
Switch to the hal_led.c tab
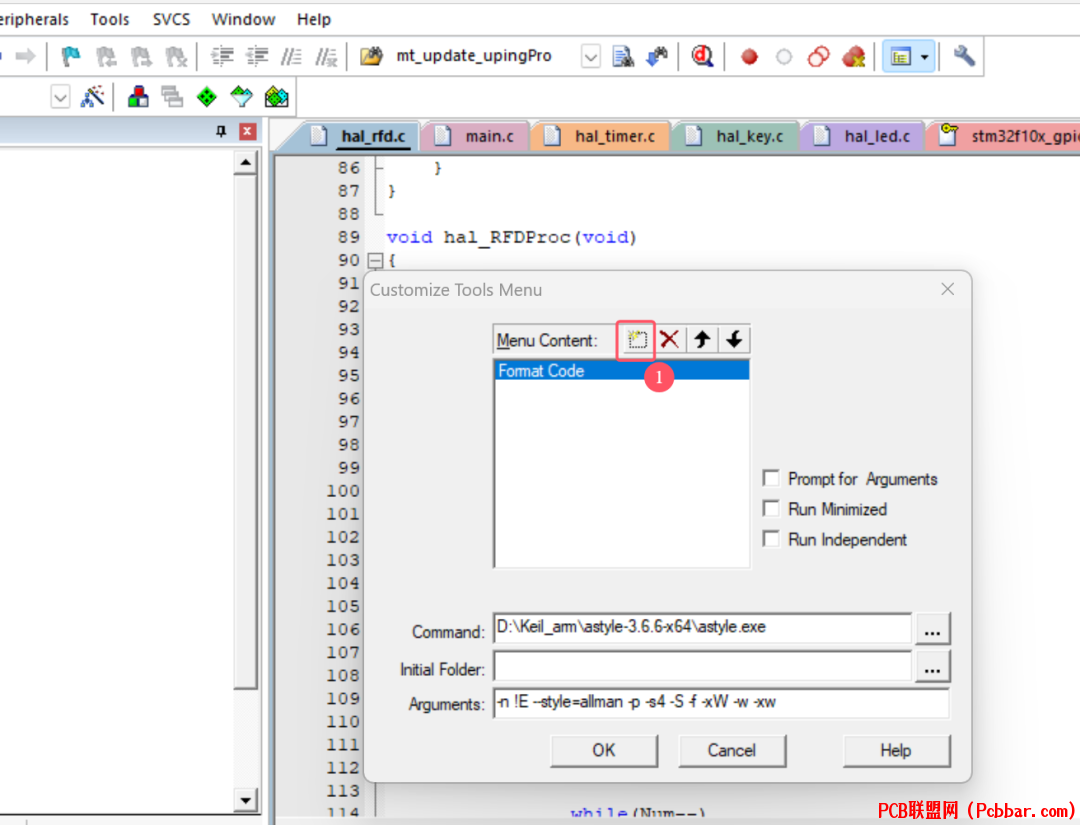tap(864, 136)
